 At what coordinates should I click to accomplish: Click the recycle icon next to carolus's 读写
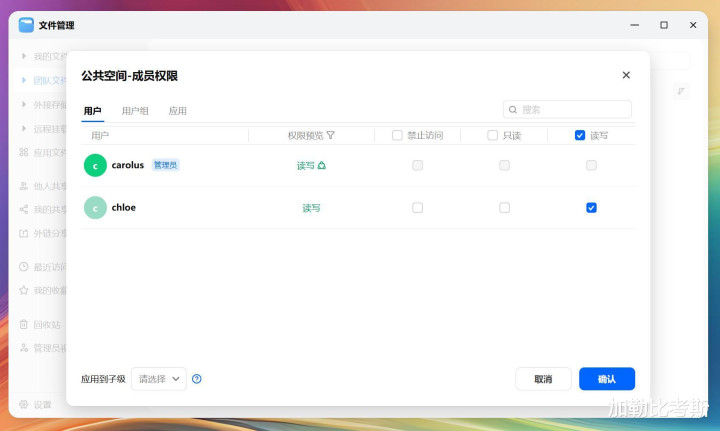point(322,165)
